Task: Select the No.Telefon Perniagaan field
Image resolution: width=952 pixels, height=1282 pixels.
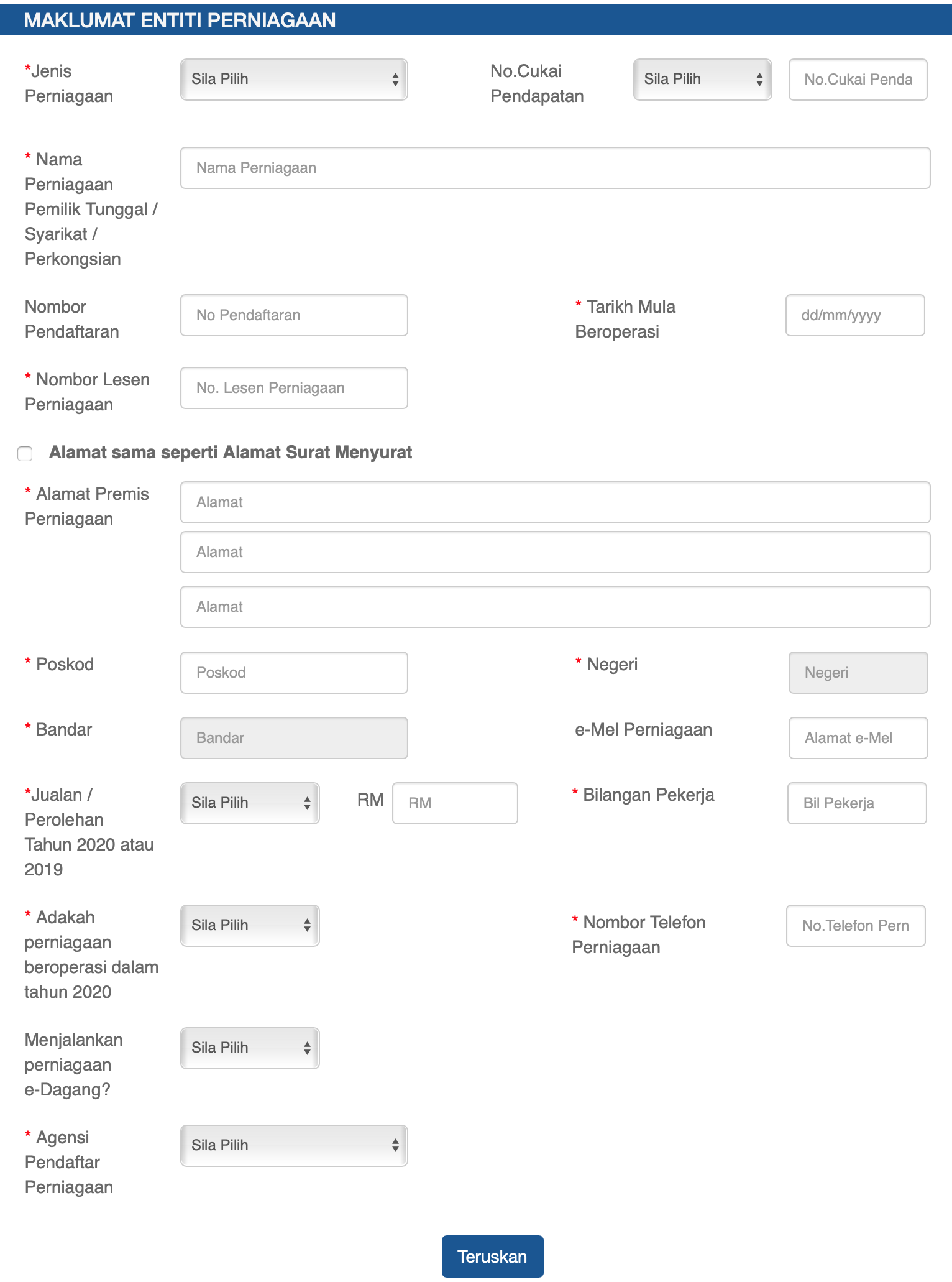Action: coord(856,926)
